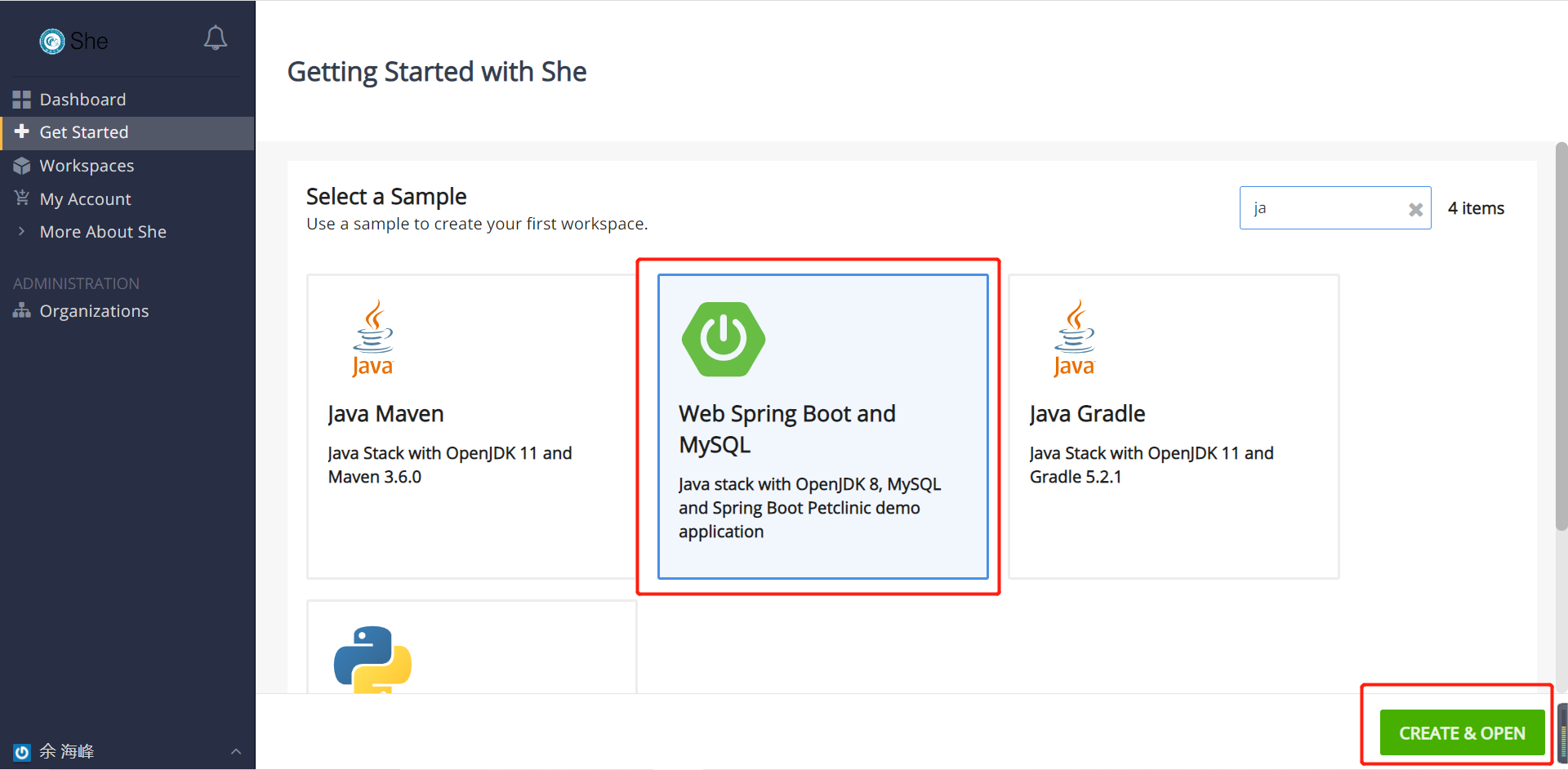Click the My Account cart icon
Viewport: 1568px width, 770px height.
click(x=22, y=198)
